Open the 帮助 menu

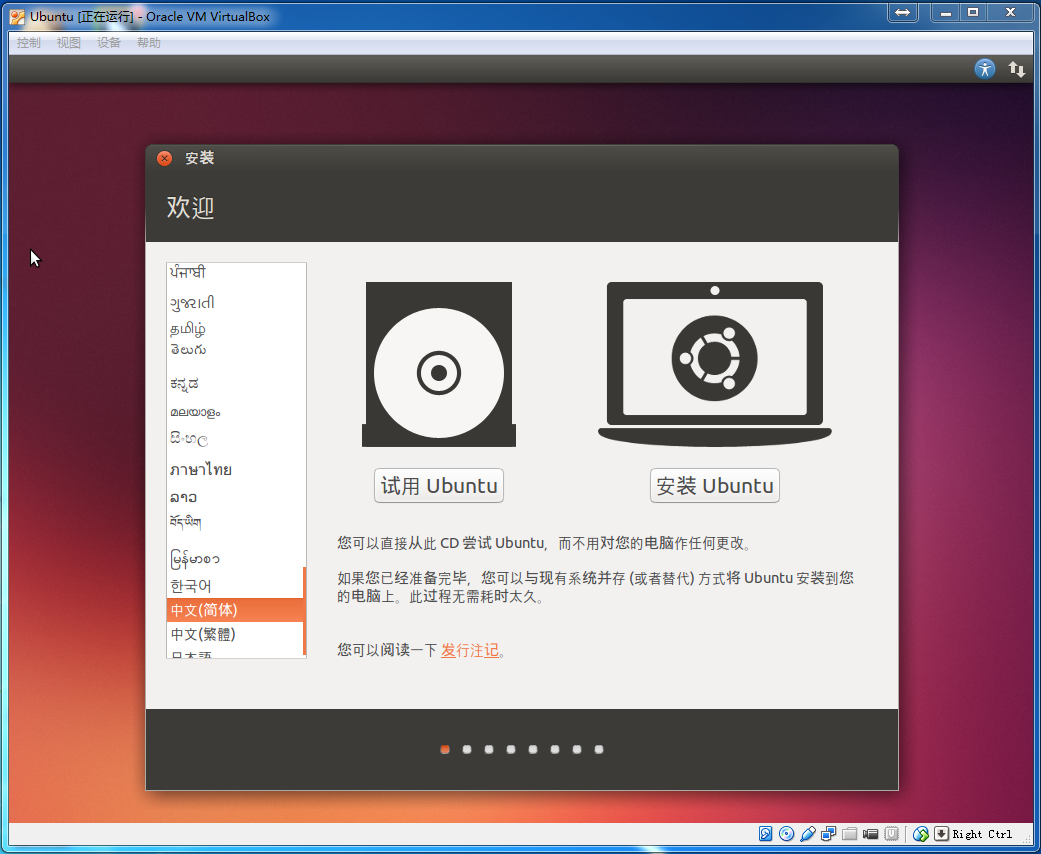149,43
